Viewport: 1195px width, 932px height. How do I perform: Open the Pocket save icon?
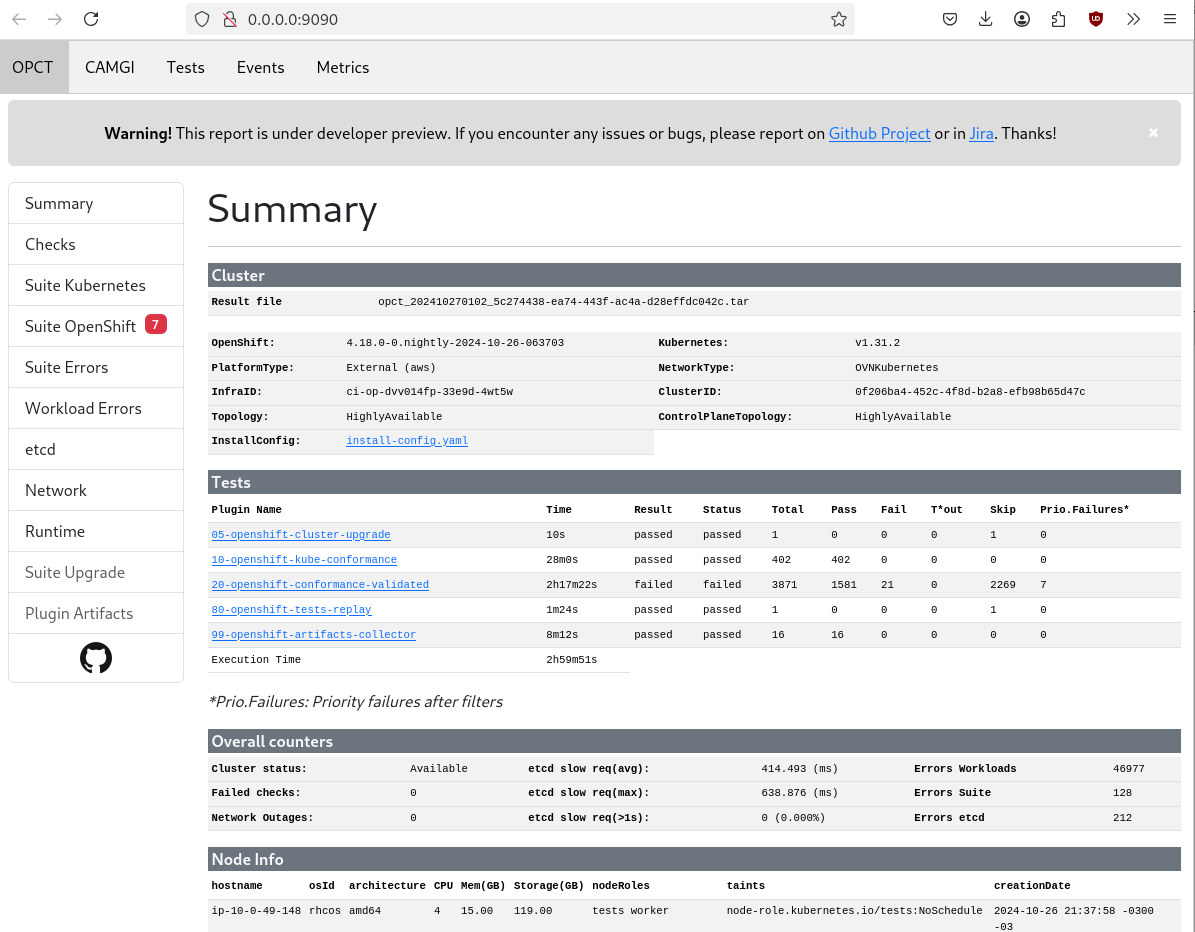(950, 19)
